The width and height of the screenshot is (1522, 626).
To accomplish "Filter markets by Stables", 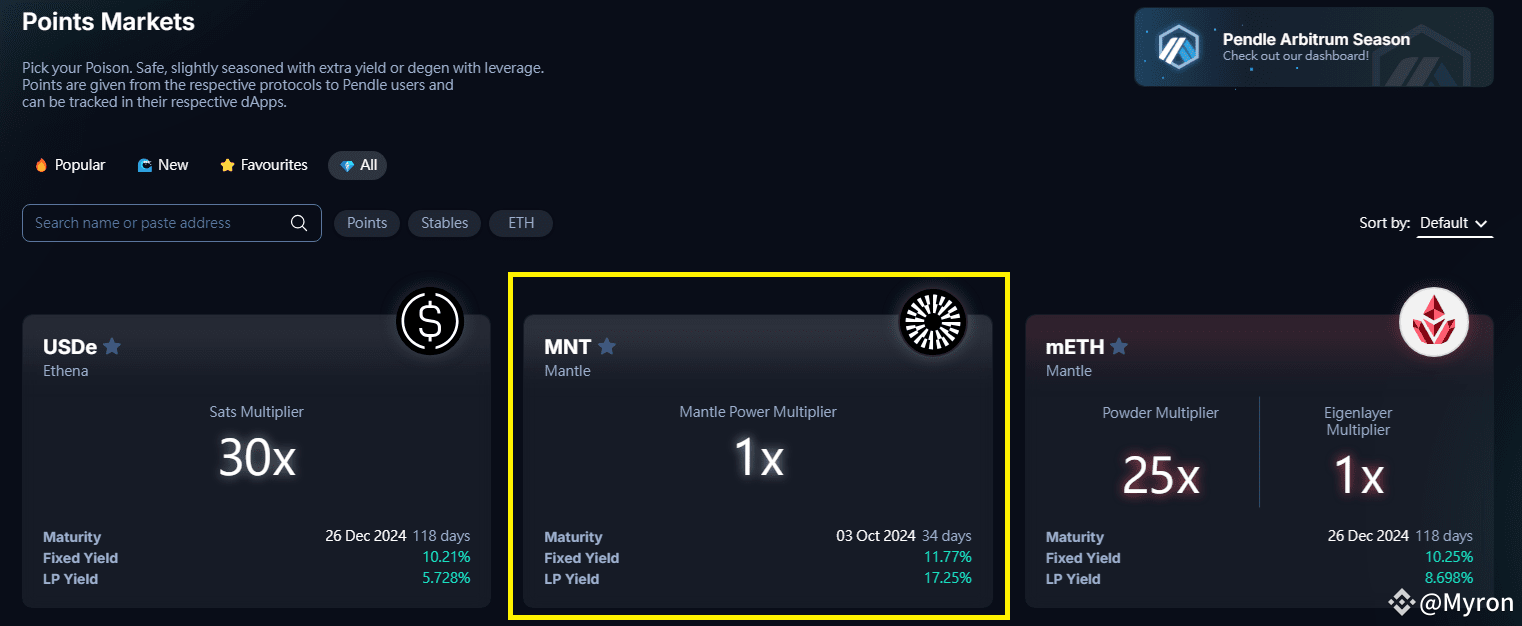I will 445,223.
